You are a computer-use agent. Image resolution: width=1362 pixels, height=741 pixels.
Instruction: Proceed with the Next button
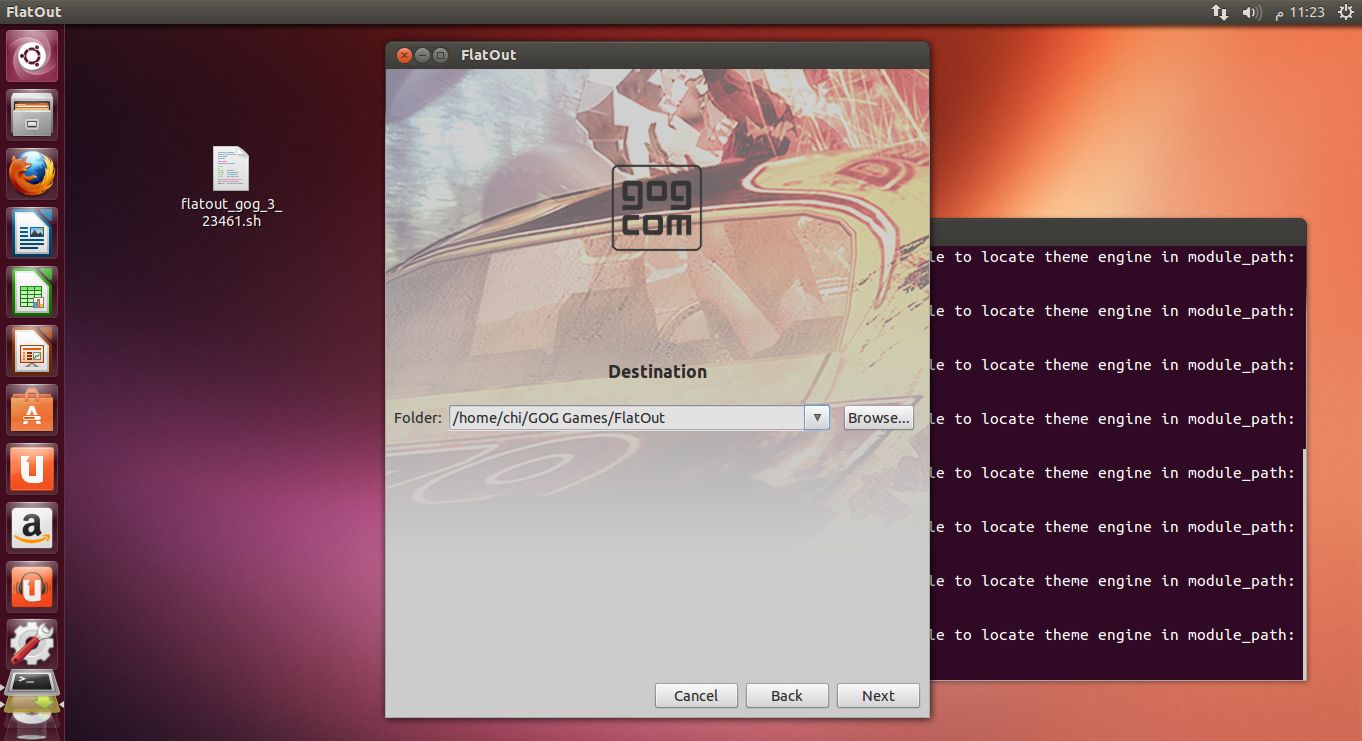[878, 696]
